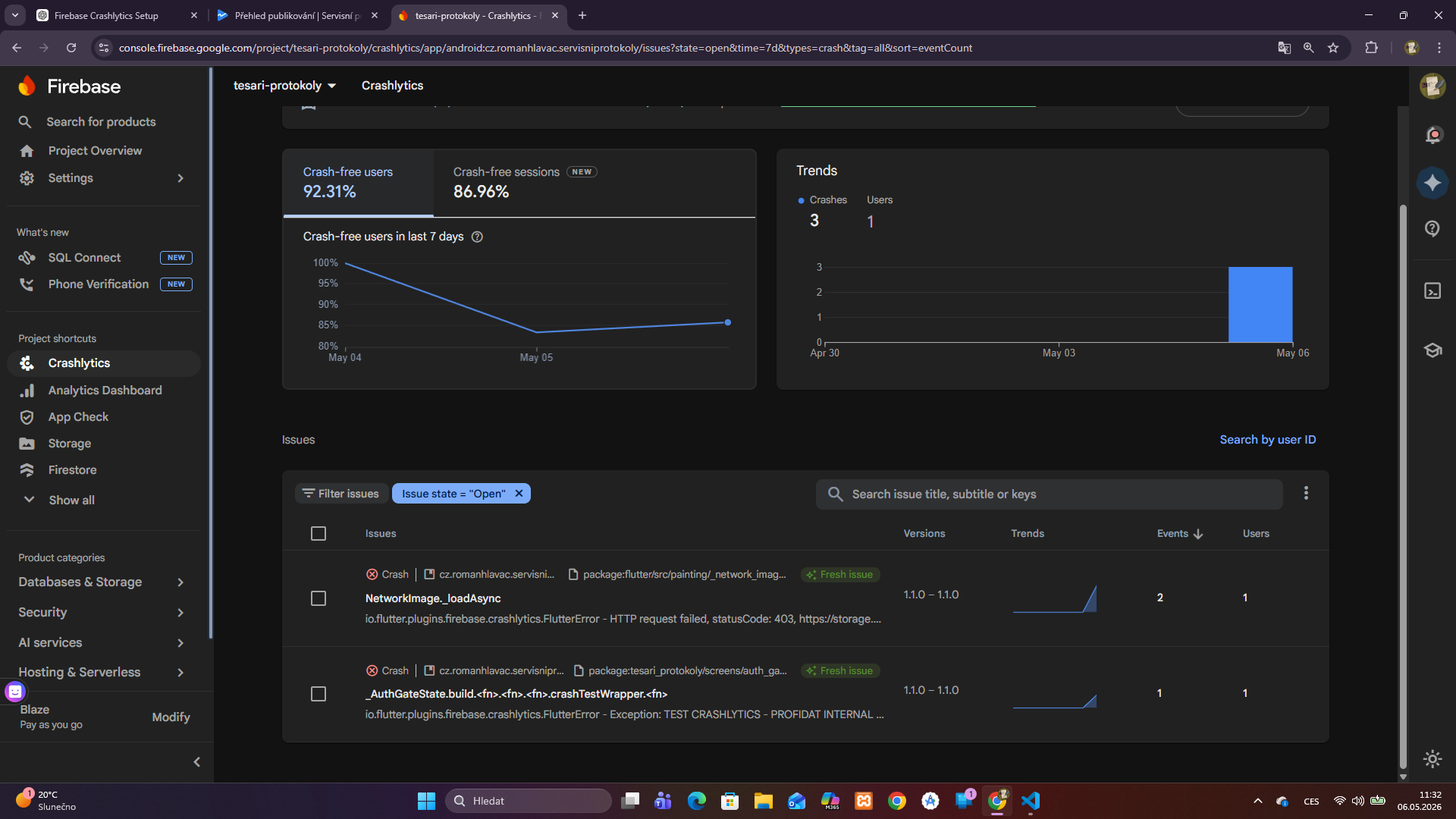Expand the AI services category
The width and height of the screenshot is (1456, 819).
coord(102,643)
